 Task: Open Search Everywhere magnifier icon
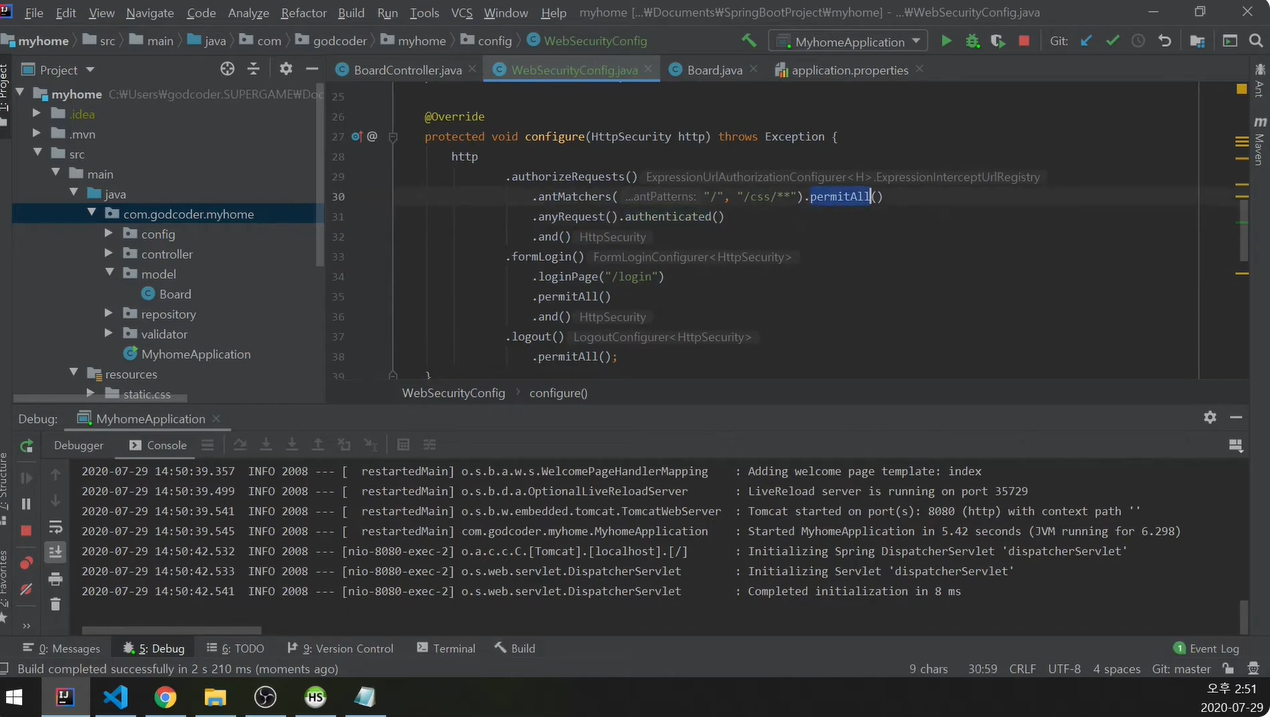pyautogui.click(x=1257, y=41)
